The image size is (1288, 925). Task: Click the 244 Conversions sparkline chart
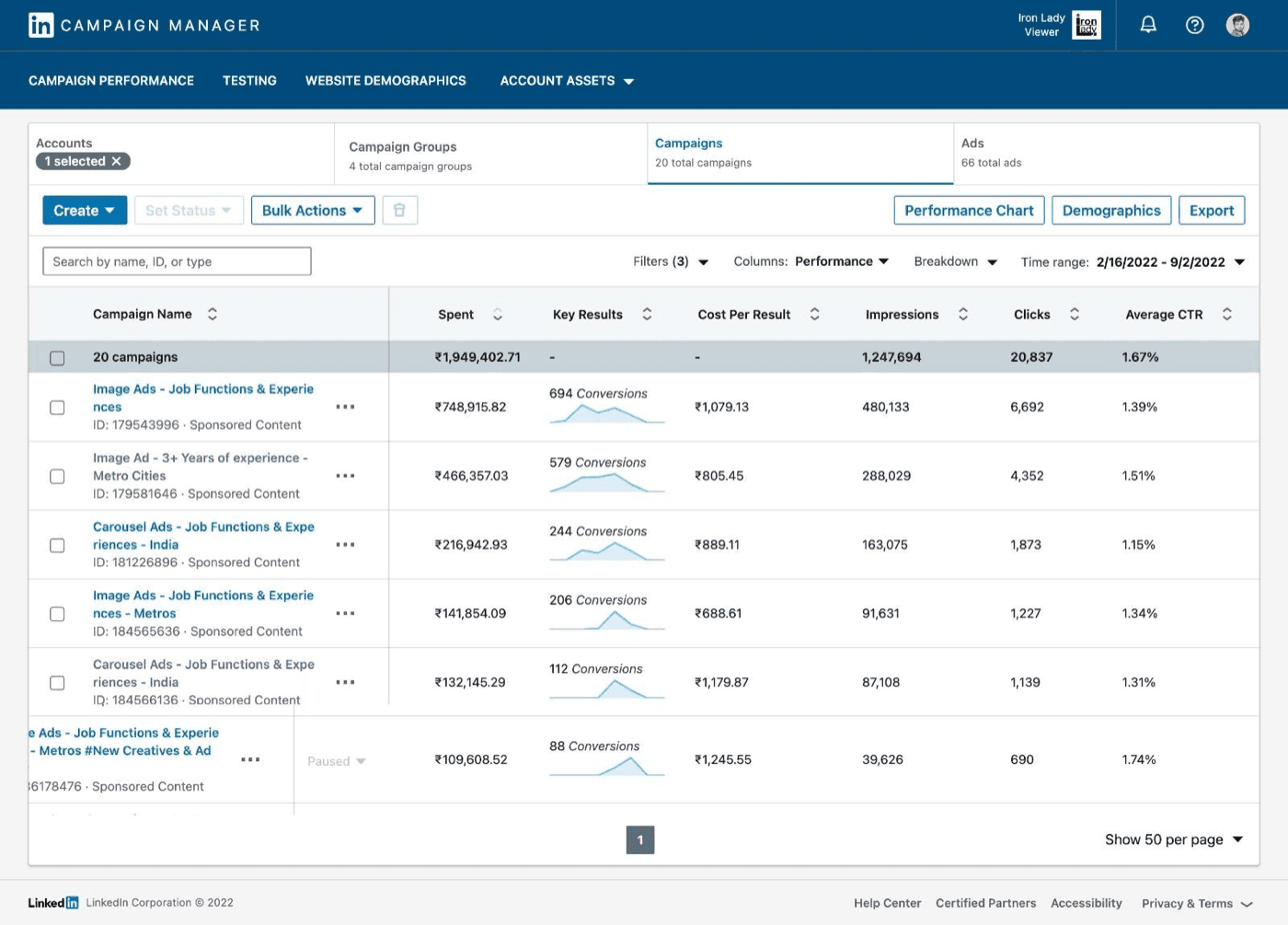pyautogui.click(x=607, y=551)
